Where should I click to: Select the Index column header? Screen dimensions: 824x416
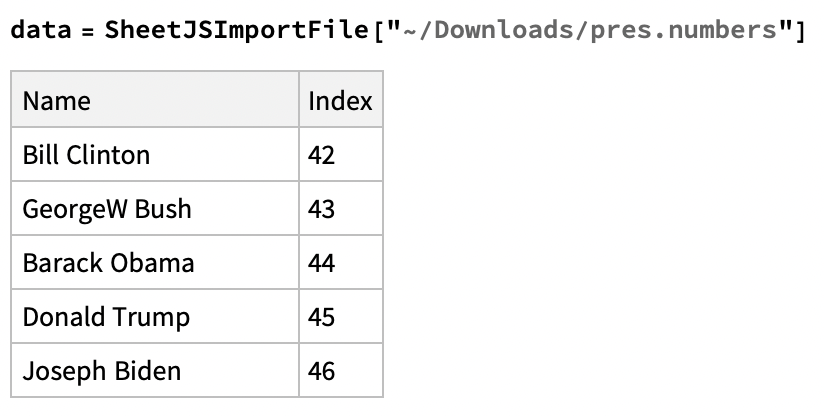click(x=340, y=101)
